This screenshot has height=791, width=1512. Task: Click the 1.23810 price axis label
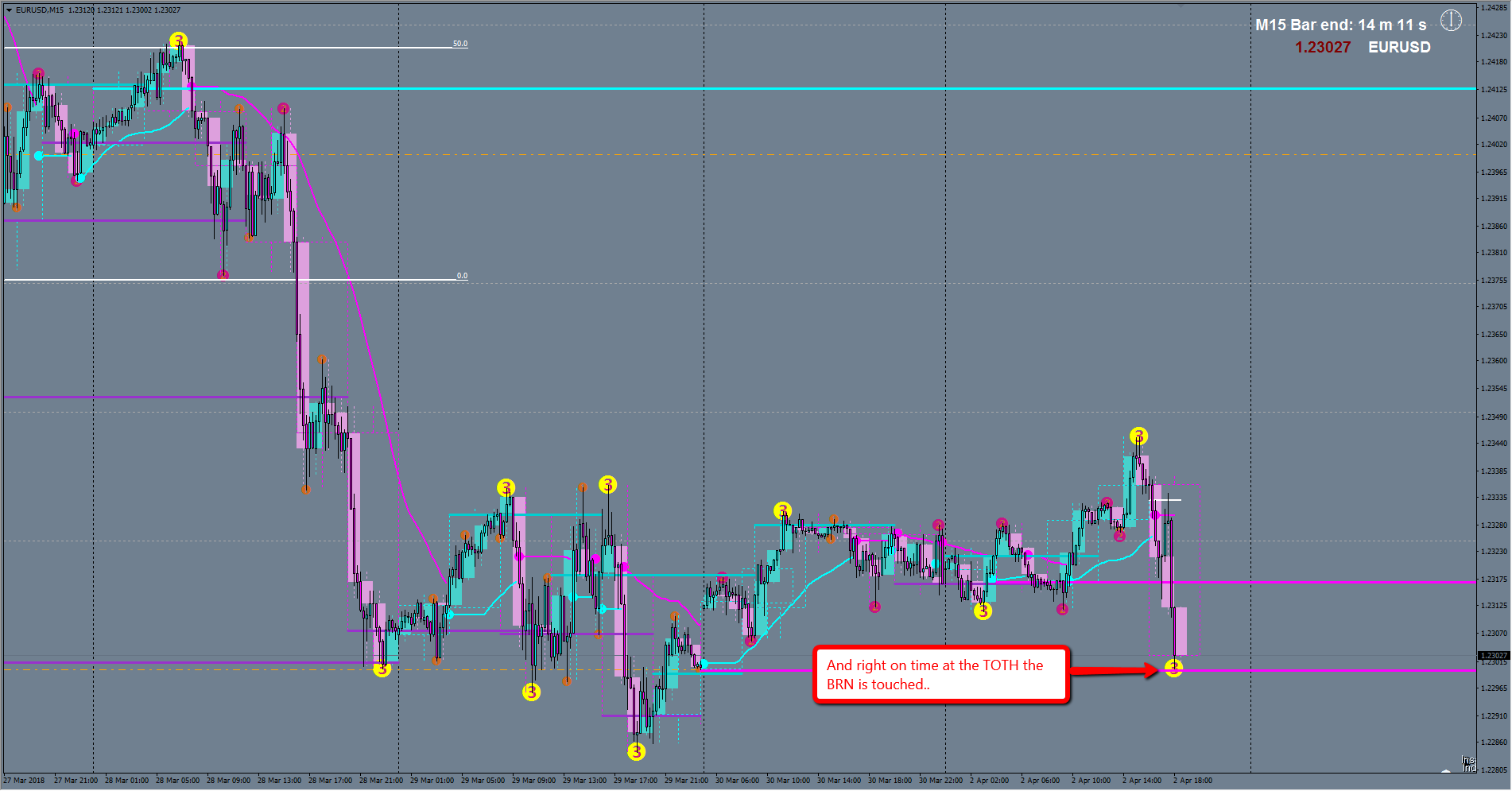[x=1495, y=253]
